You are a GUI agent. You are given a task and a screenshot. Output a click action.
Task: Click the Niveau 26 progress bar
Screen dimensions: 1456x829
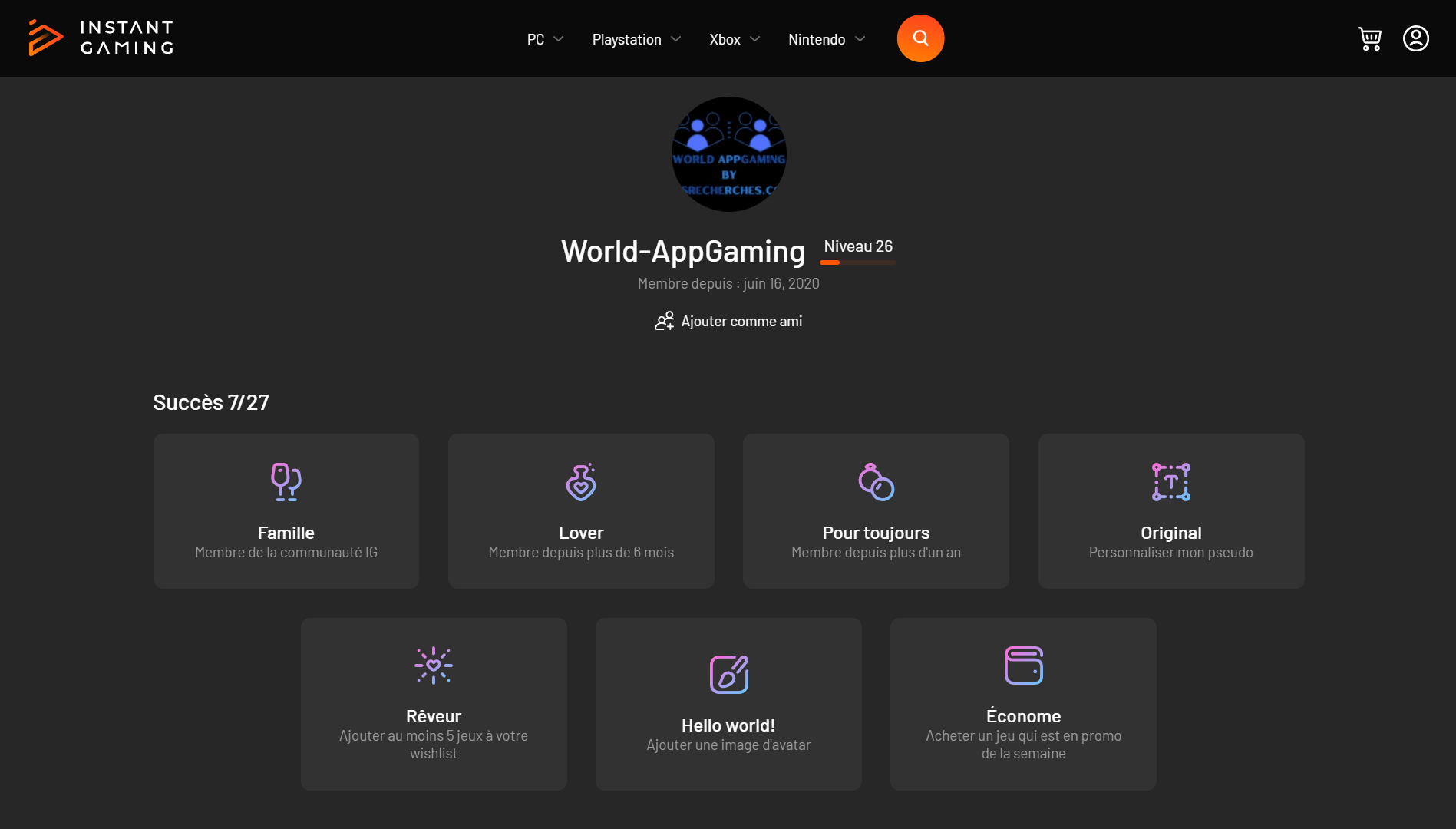pos(857,263)
